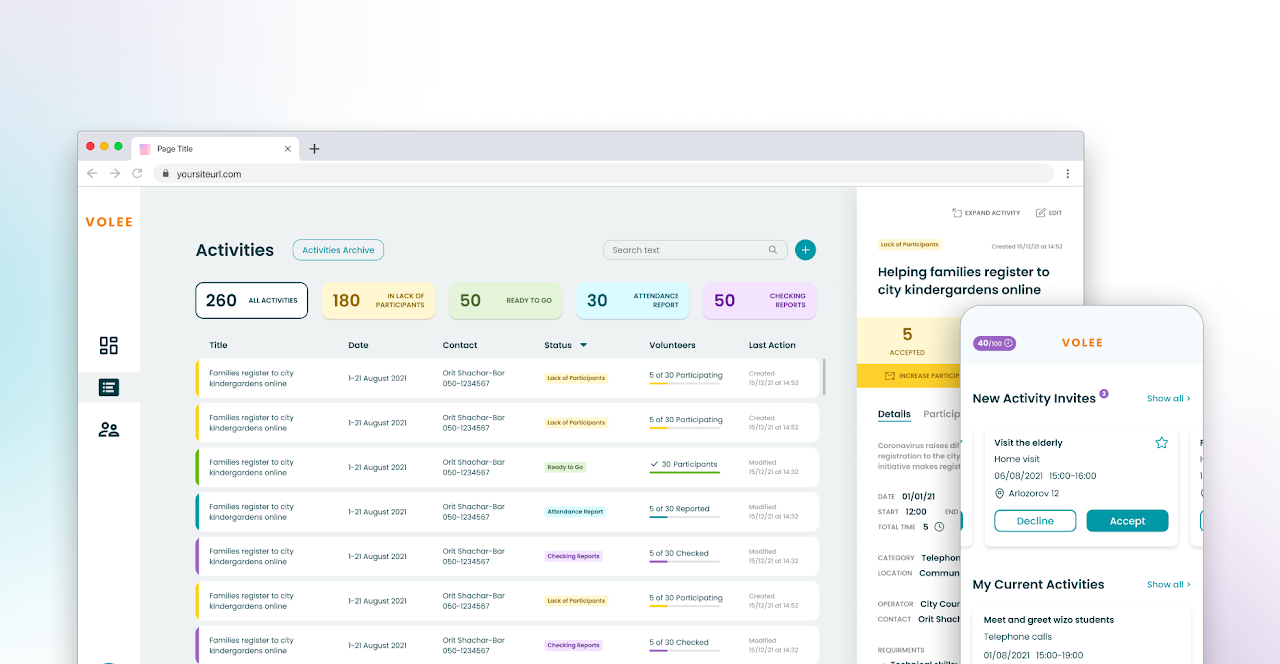Click the Attendance Report status tag in table
The image size is (1280, 664).
pos(575,512)
